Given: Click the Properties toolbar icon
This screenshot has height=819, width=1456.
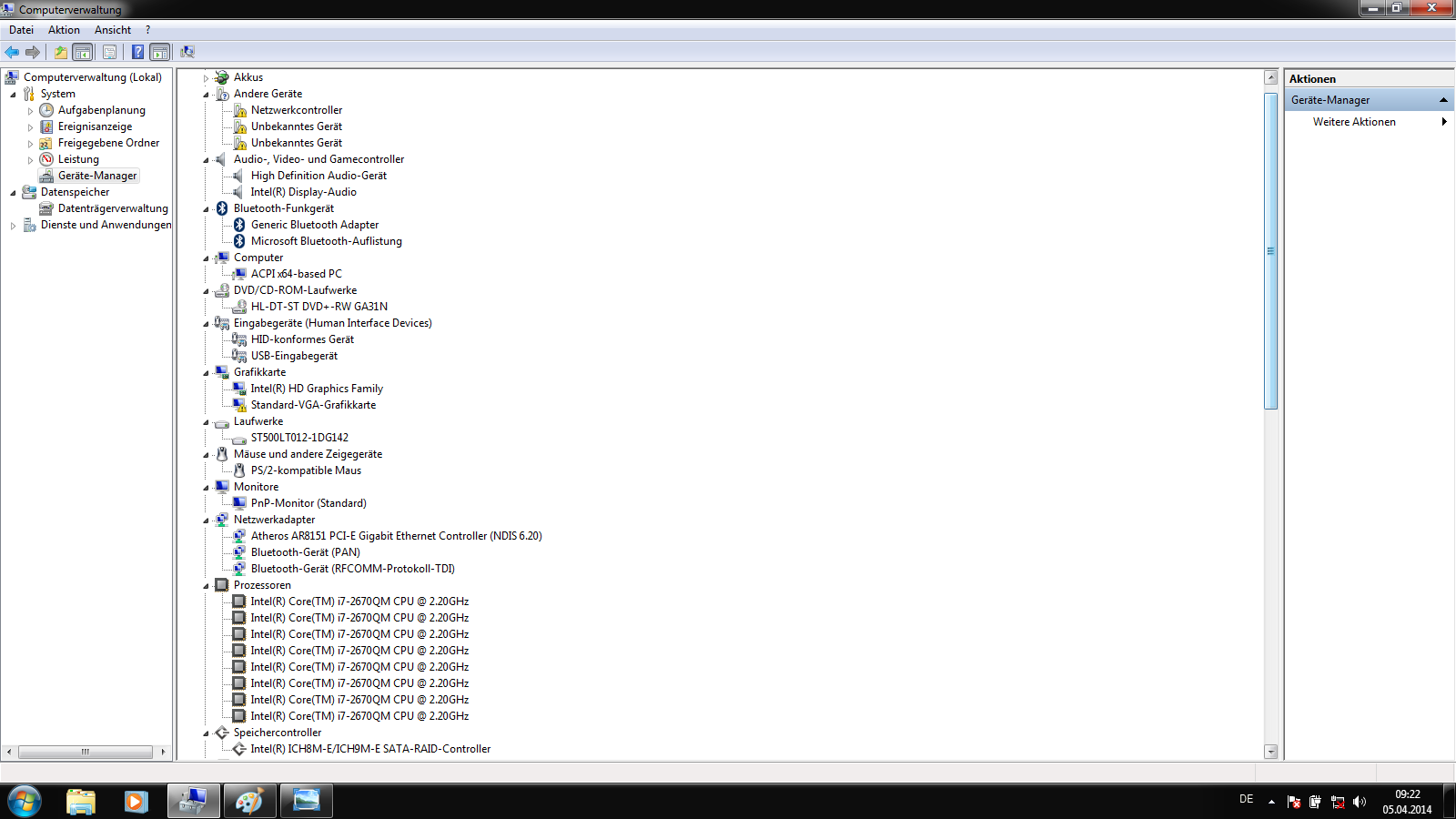Looking at the screenshot, I should click(109, 52).
